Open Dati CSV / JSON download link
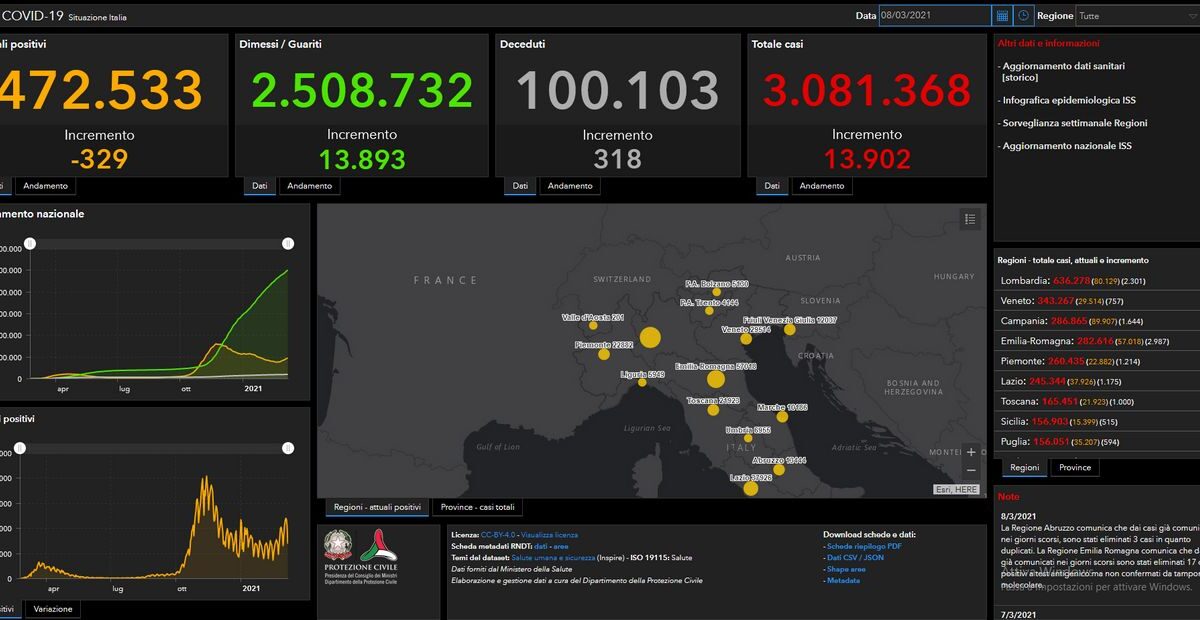This screenshot has height=620, width=1200. coord(855,558)
